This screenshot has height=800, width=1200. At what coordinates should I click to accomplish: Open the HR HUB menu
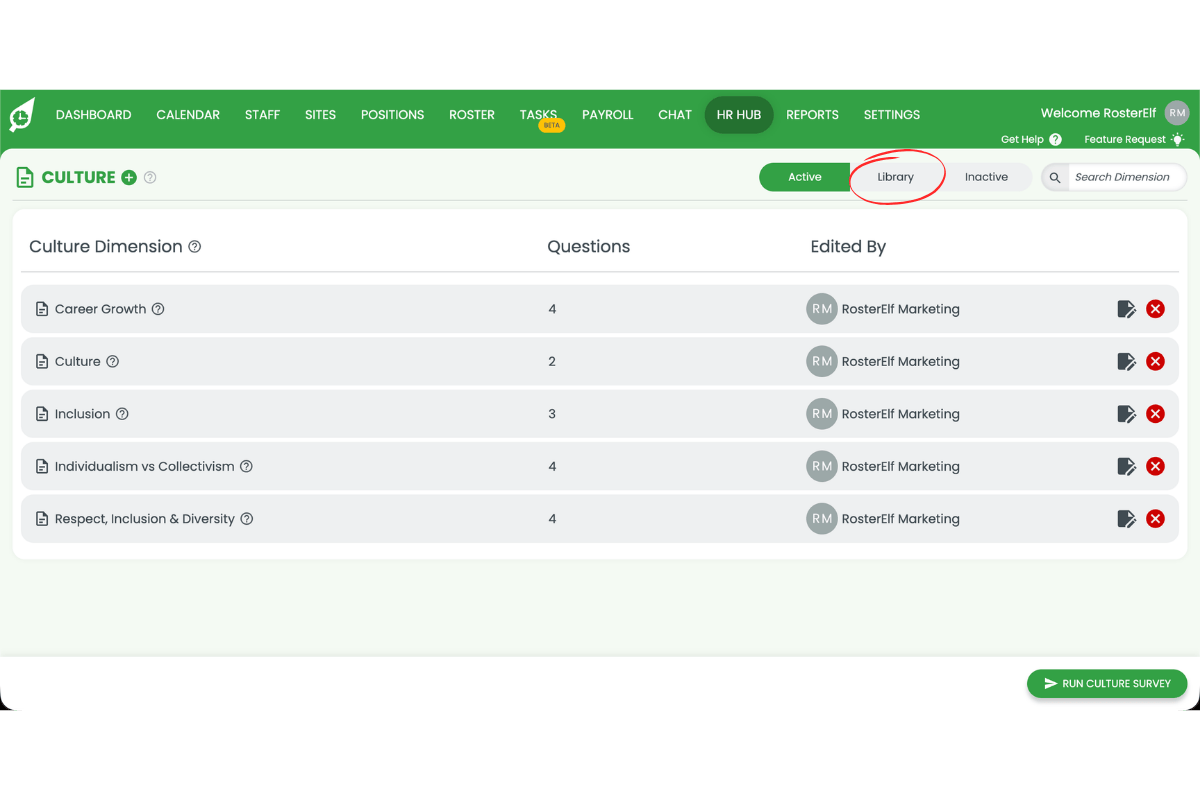pos(738,115)
